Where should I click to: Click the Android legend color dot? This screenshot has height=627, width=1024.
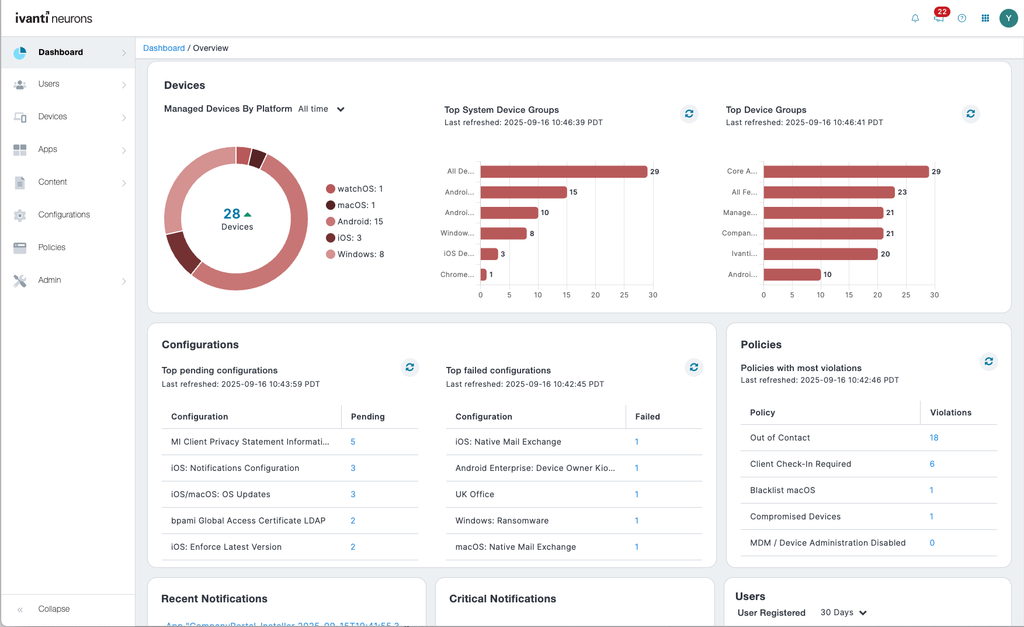point(330,221)
